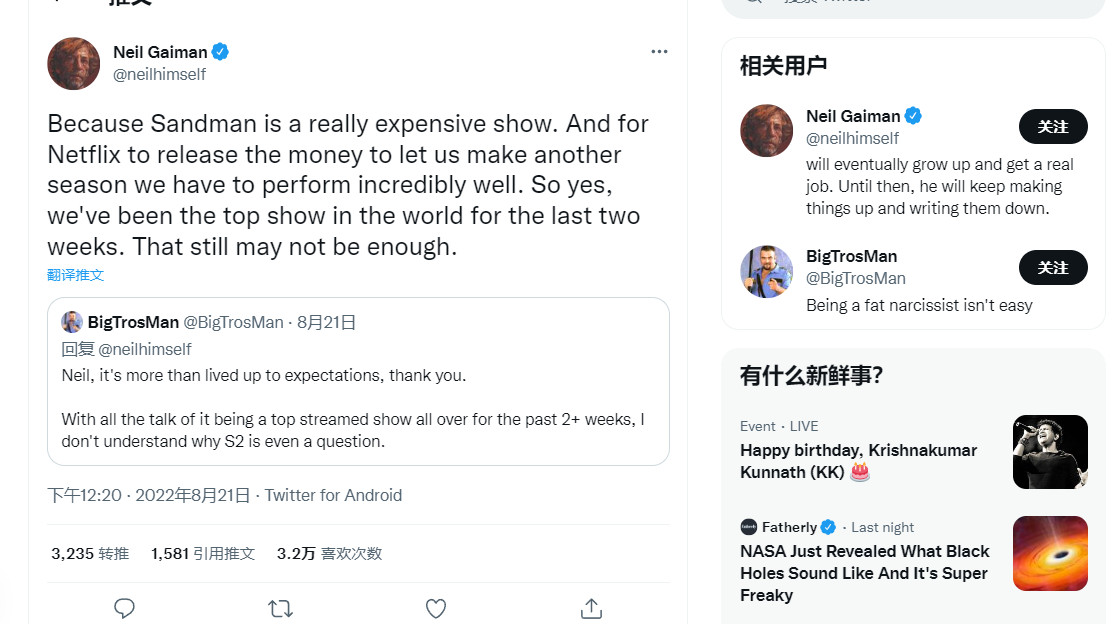Follow BigTrosMan via the 关注 button
Screen dimensions: 1114x624
pos(1053,267)
